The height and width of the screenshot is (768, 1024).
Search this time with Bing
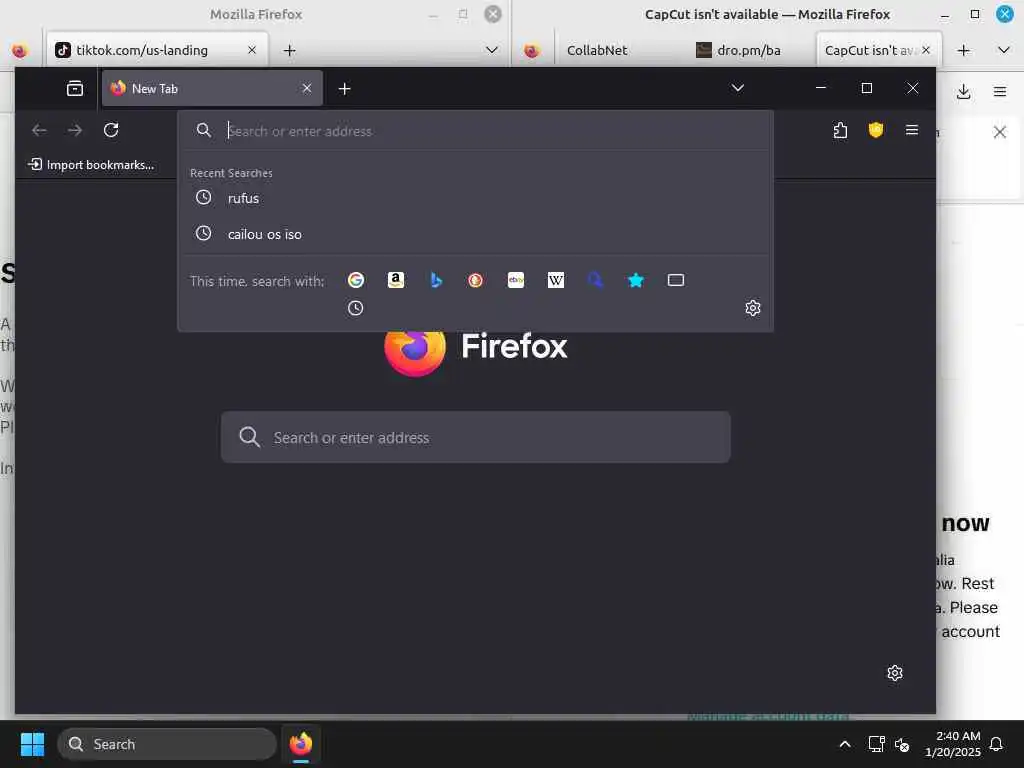pos(436,280)
